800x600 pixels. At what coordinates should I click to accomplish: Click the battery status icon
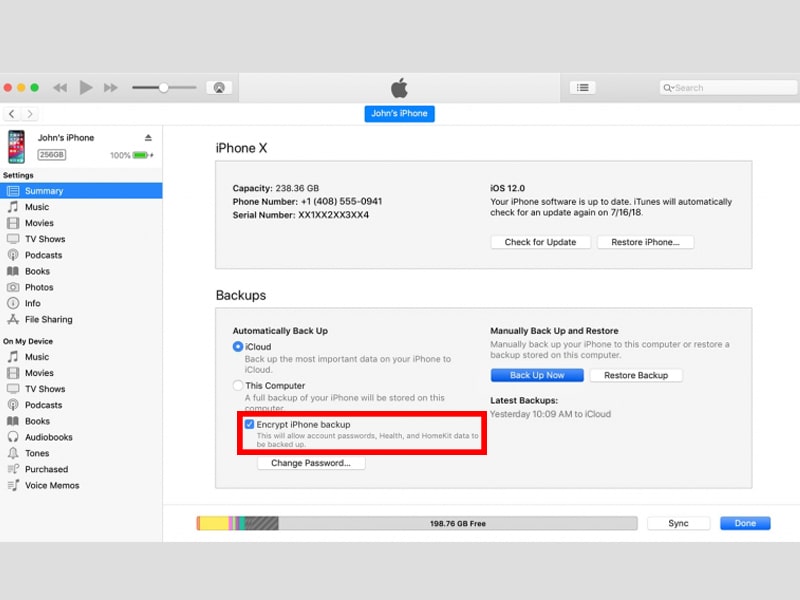click(x=142, y=155)
